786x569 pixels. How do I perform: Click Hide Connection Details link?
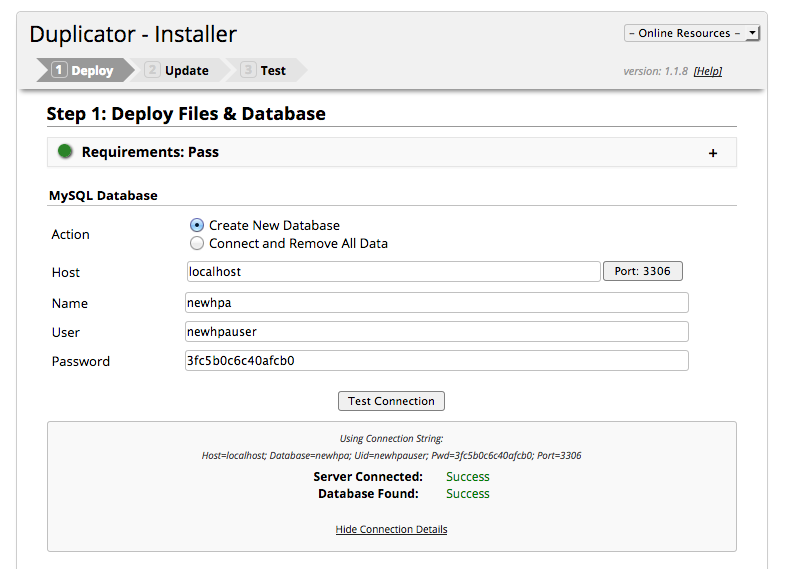point(391,529)
